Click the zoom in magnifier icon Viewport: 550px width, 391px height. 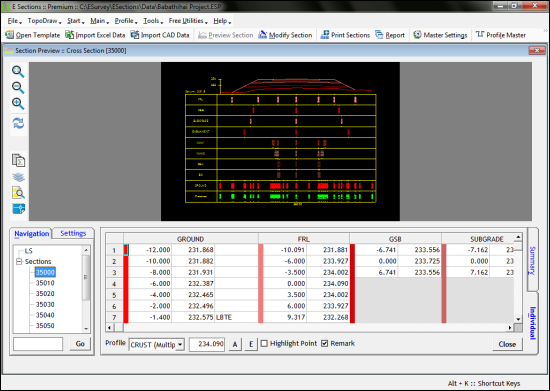click(x=18, y=71)
